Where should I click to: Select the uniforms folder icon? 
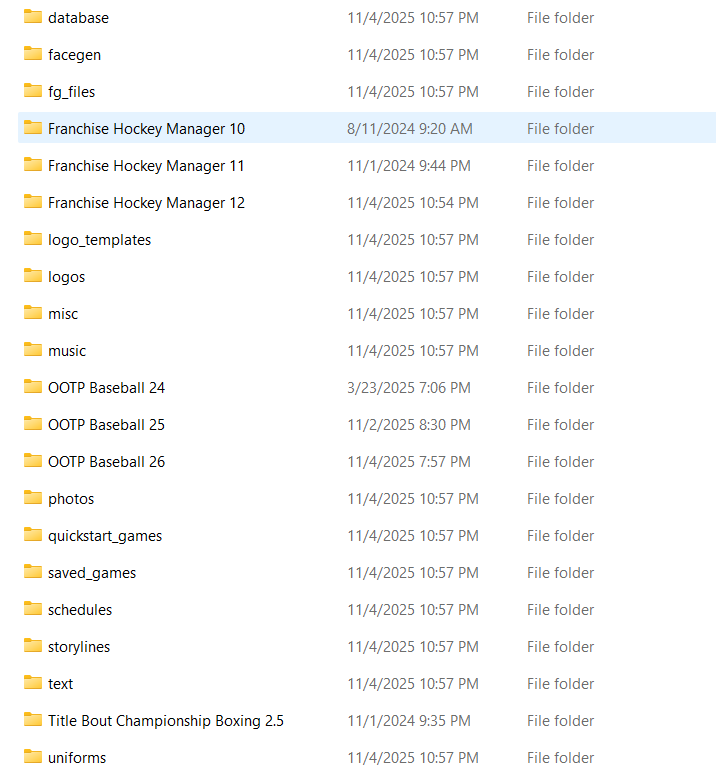click(x=33, y=757)
